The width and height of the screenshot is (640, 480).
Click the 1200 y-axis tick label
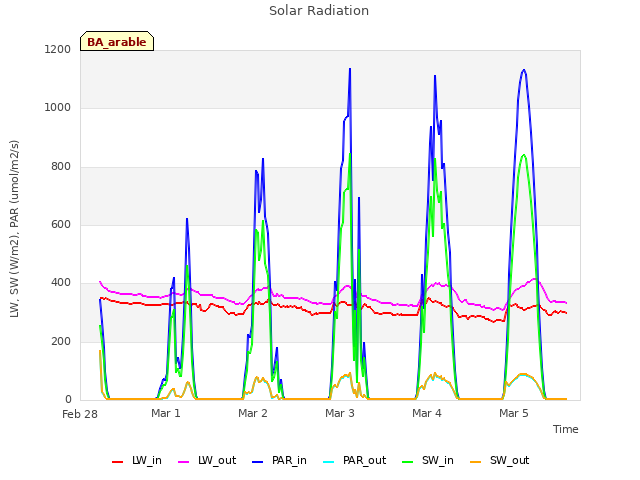click(x=58, y=49)
